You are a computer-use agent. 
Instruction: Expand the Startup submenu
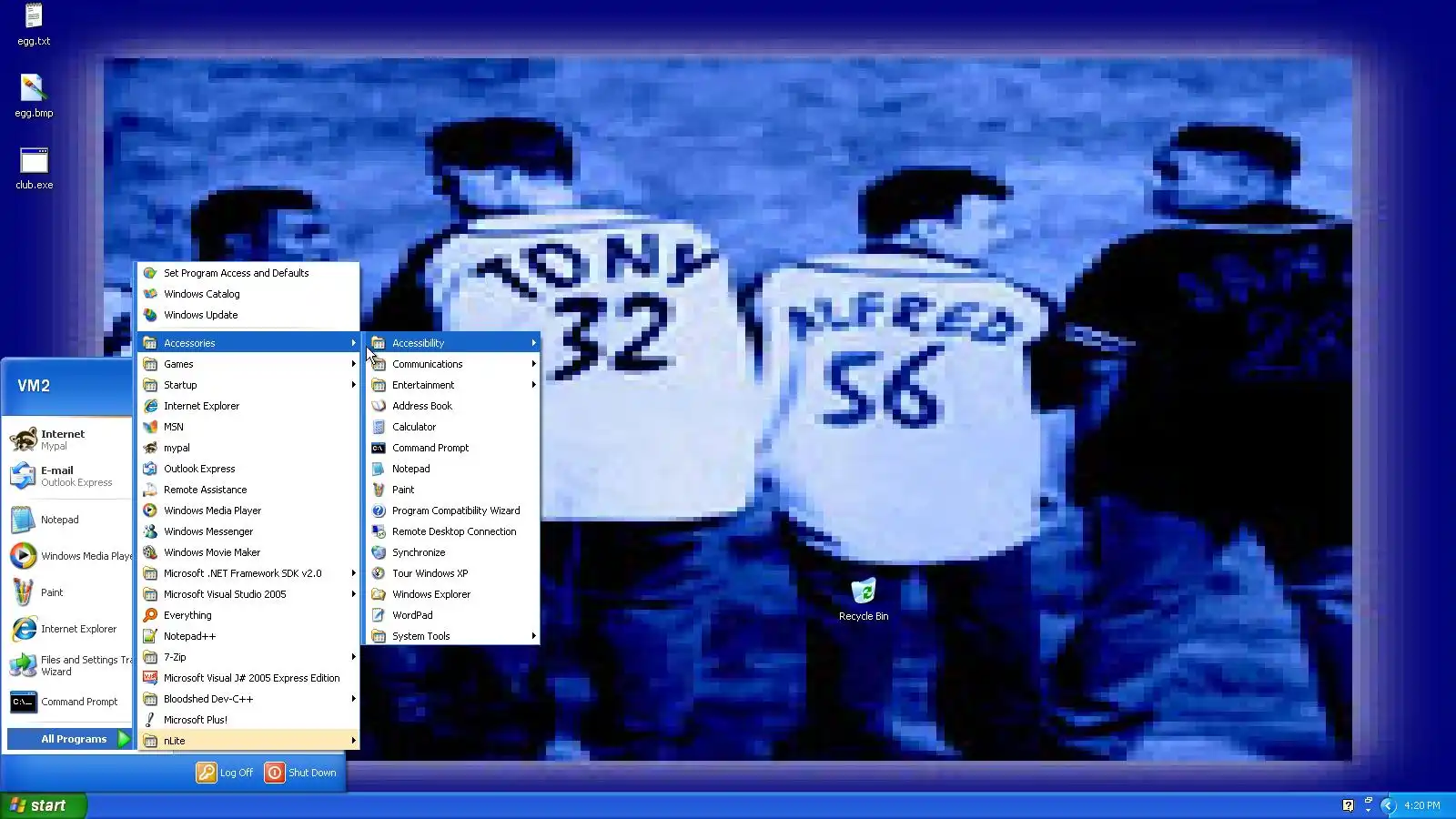pyautogui.click(x=248, y=385)
